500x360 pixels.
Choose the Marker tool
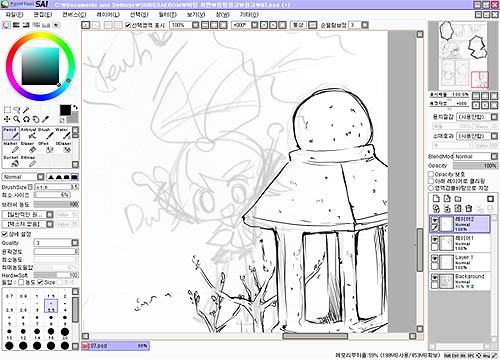11,147
